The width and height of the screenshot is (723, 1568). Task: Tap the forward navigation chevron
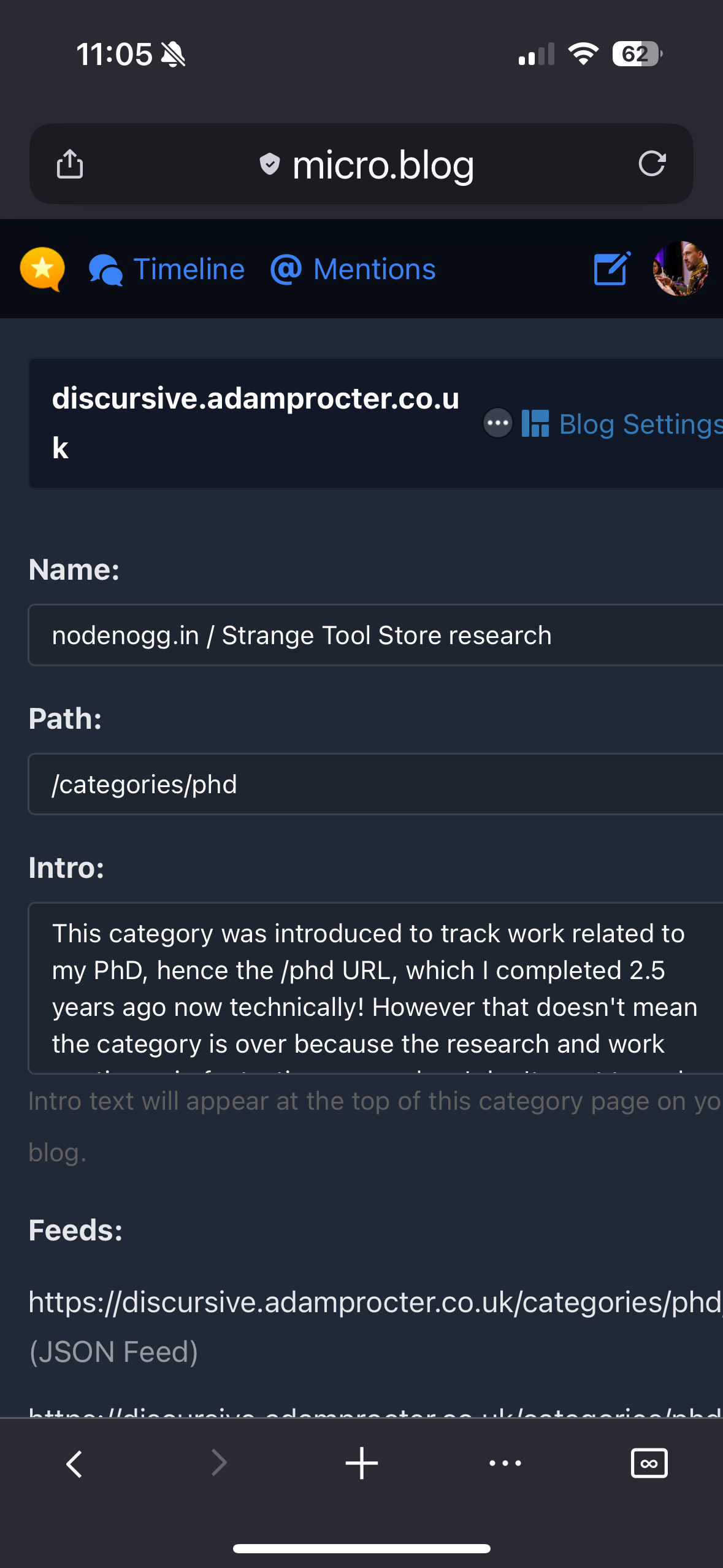(x=217, y=1462)
